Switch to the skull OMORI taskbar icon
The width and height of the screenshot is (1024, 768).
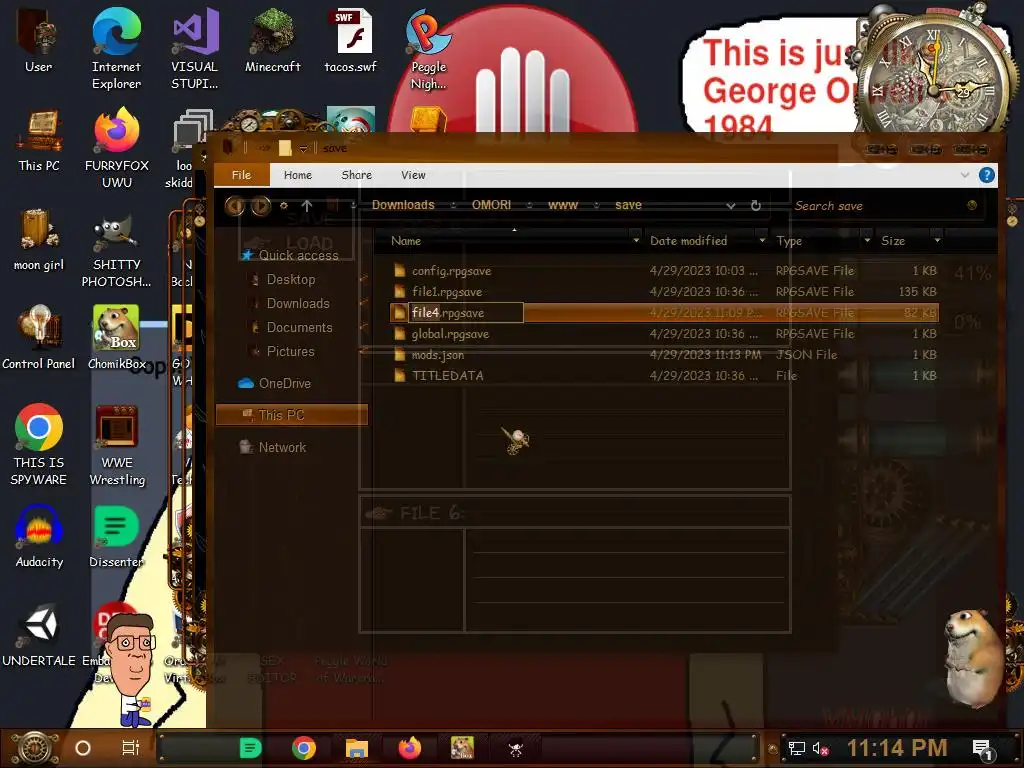pyautogui.click(x=516, y=749)
